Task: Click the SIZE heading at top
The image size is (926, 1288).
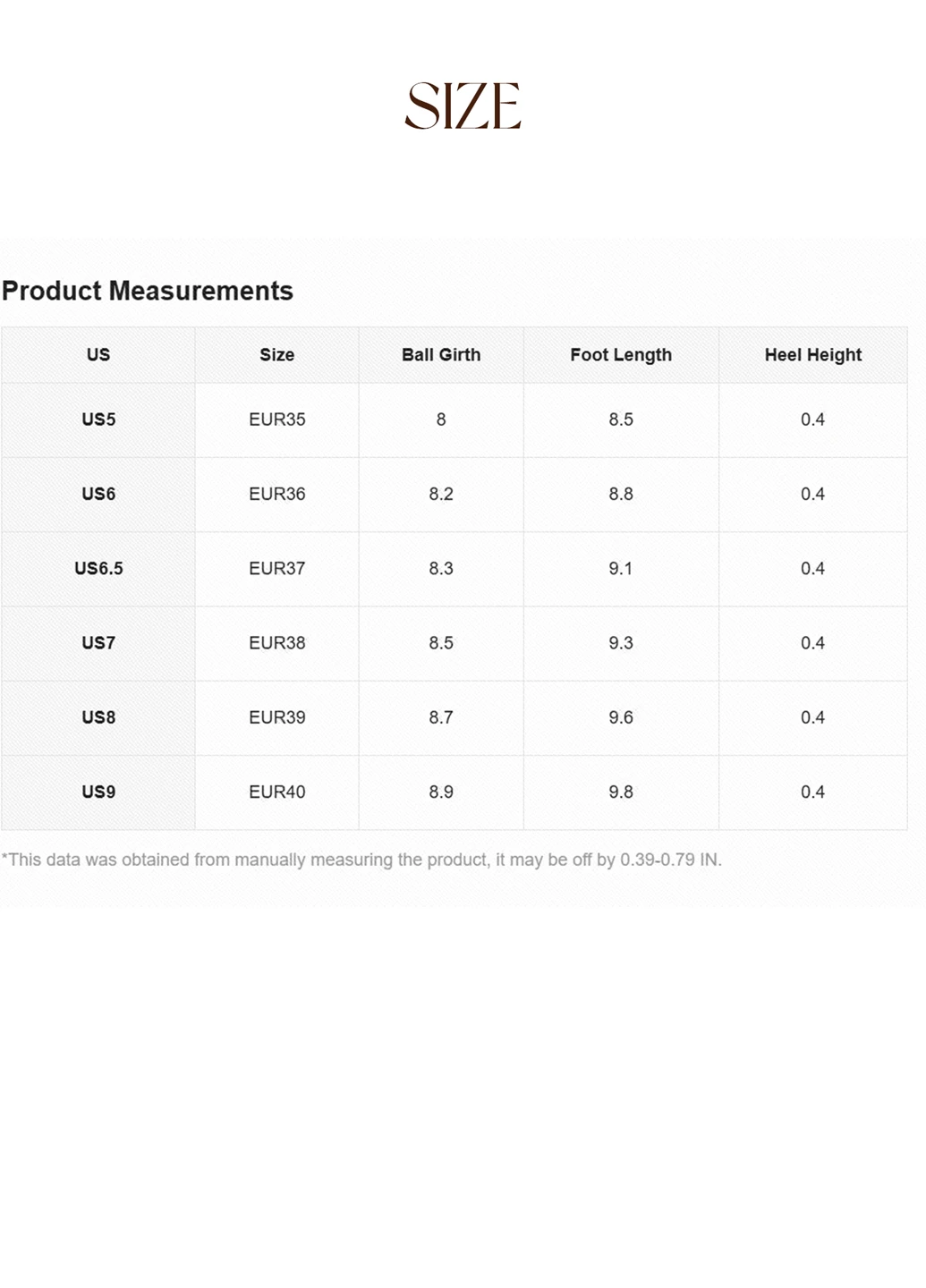Action: (x=463, y=106)
